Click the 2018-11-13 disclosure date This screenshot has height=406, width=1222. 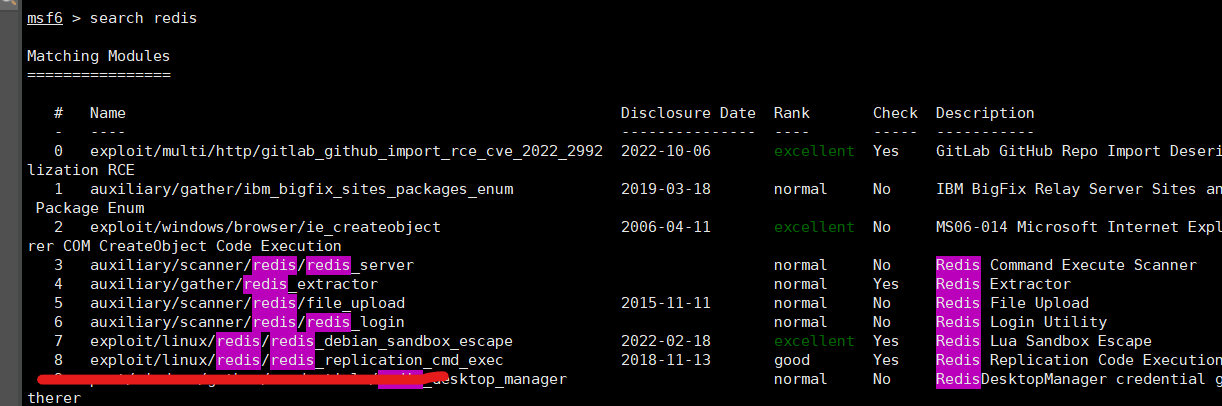coord(665,360)
